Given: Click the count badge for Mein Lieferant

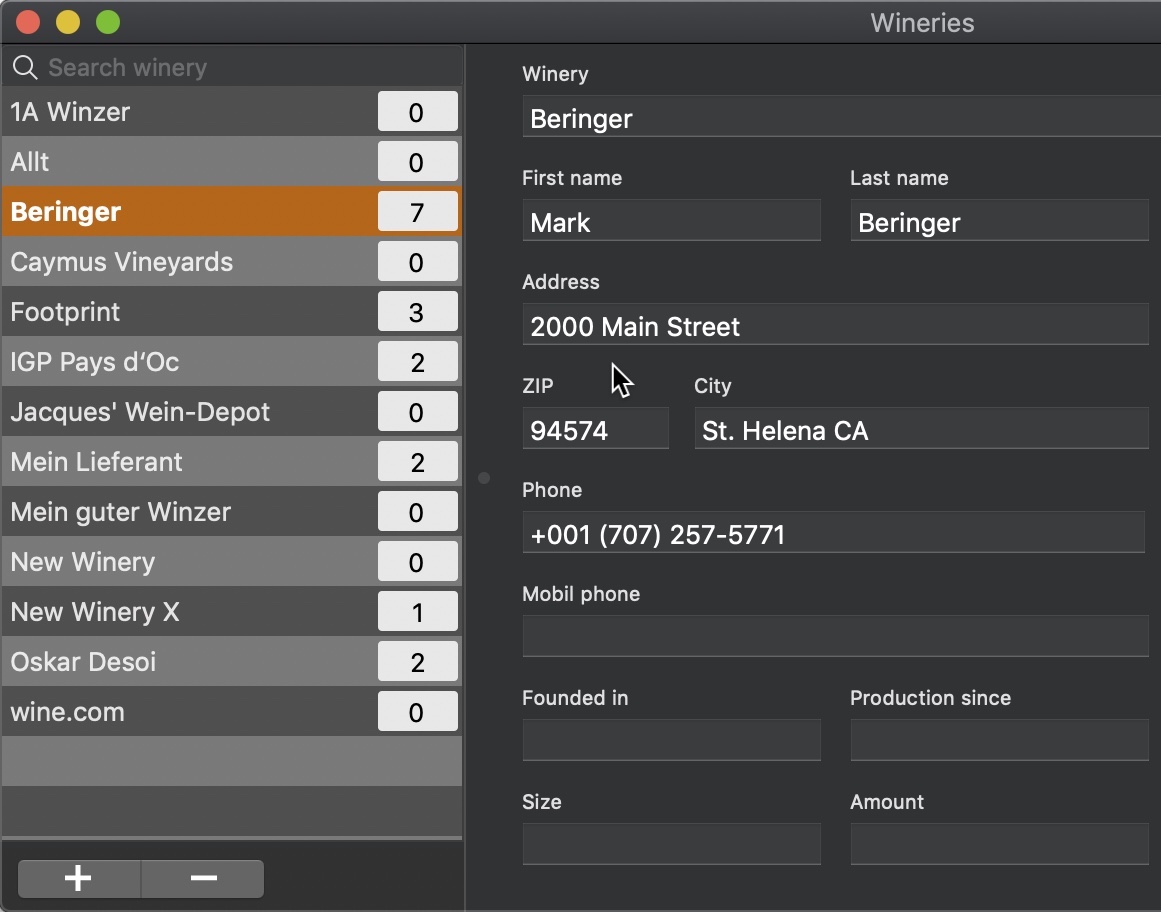Looking at the screenshot, I should 418,462.
